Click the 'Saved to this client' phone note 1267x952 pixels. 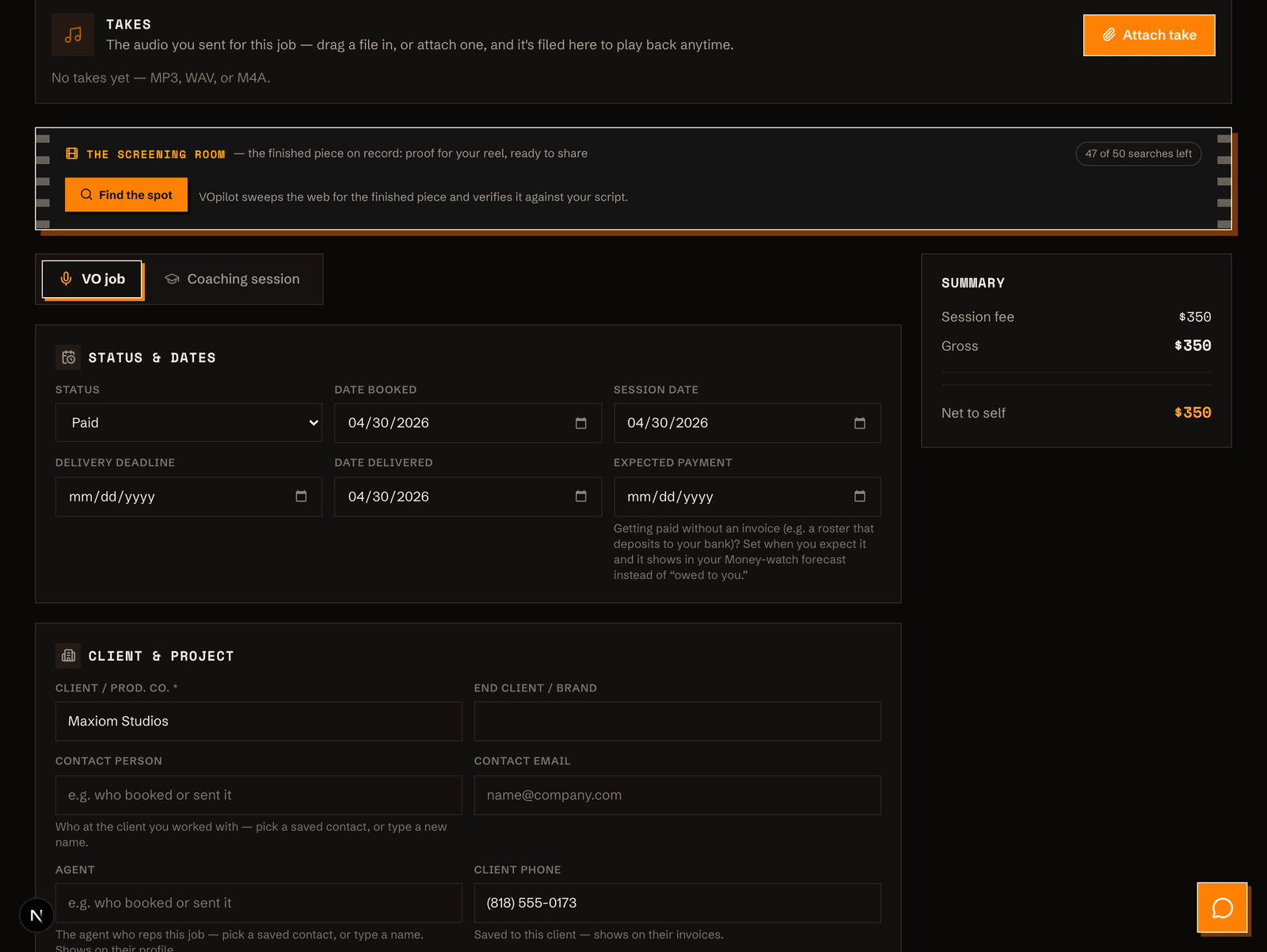(599, 935)
